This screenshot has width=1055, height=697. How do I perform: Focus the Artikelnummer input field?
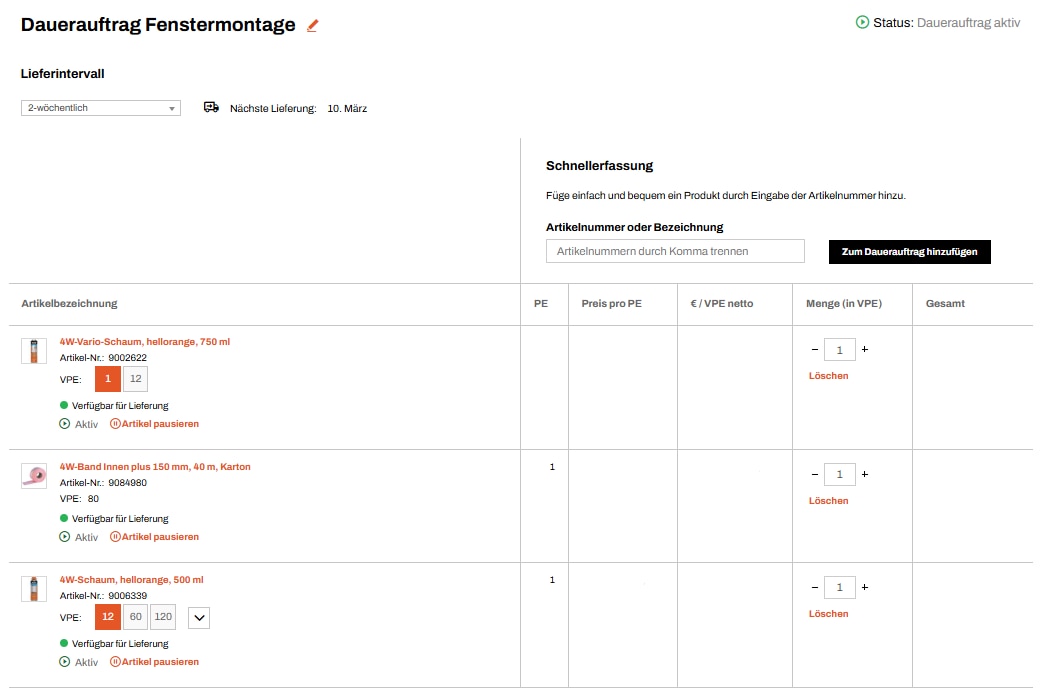[x=675, y=251]
